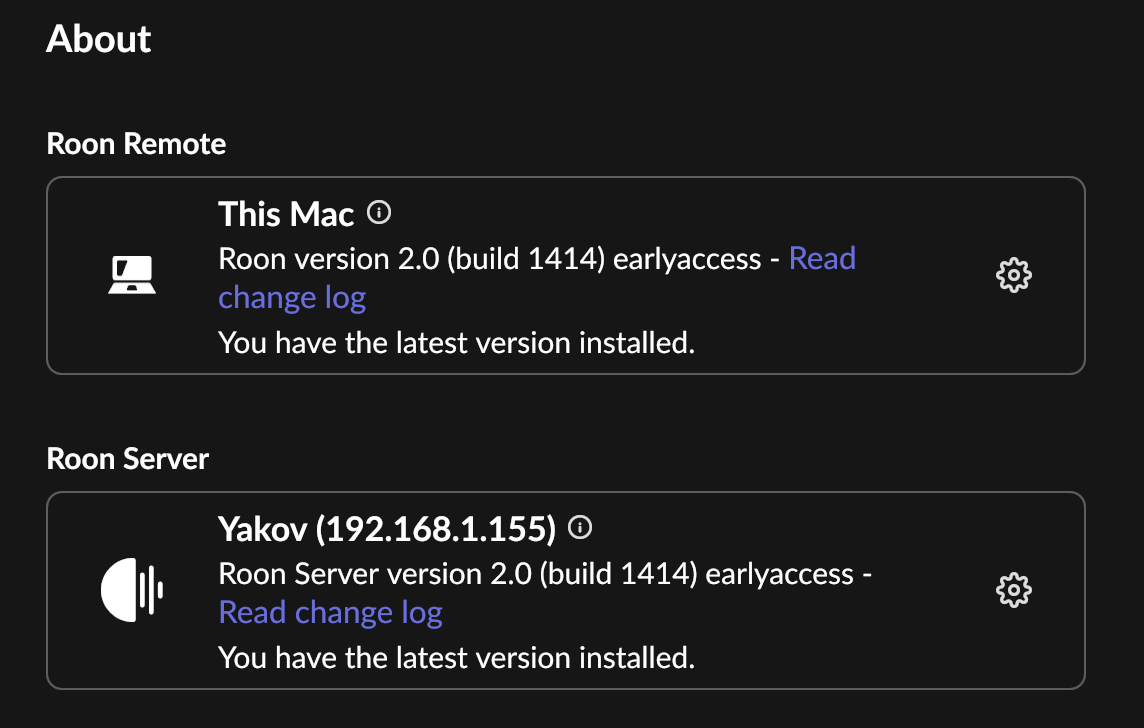Open Roon Remote's Read change log link
Screen dimensions: 1144x728
point(537,278)
